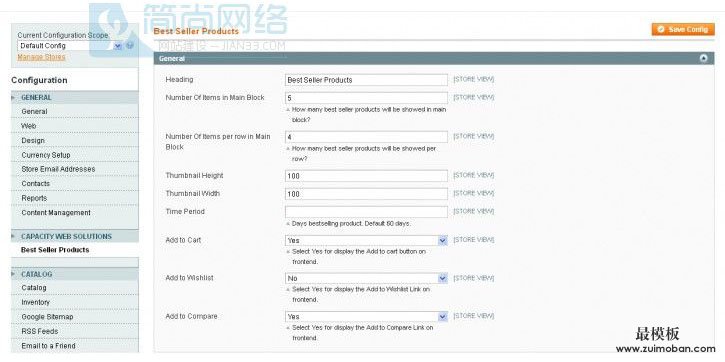This screenshot has width=725, height=362.
Task: Click the arrow icon beside the CATALOG sidebar group
Action: [x=13, y=274]
